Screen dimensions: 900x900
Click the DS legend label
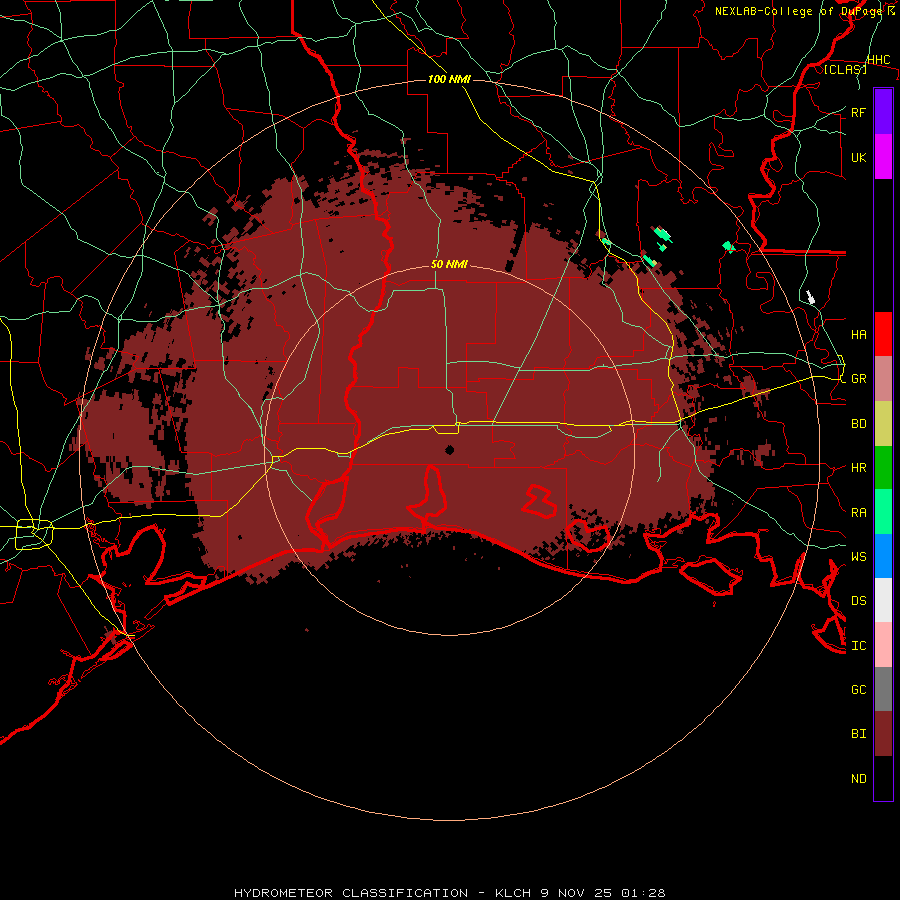[858, 601]
